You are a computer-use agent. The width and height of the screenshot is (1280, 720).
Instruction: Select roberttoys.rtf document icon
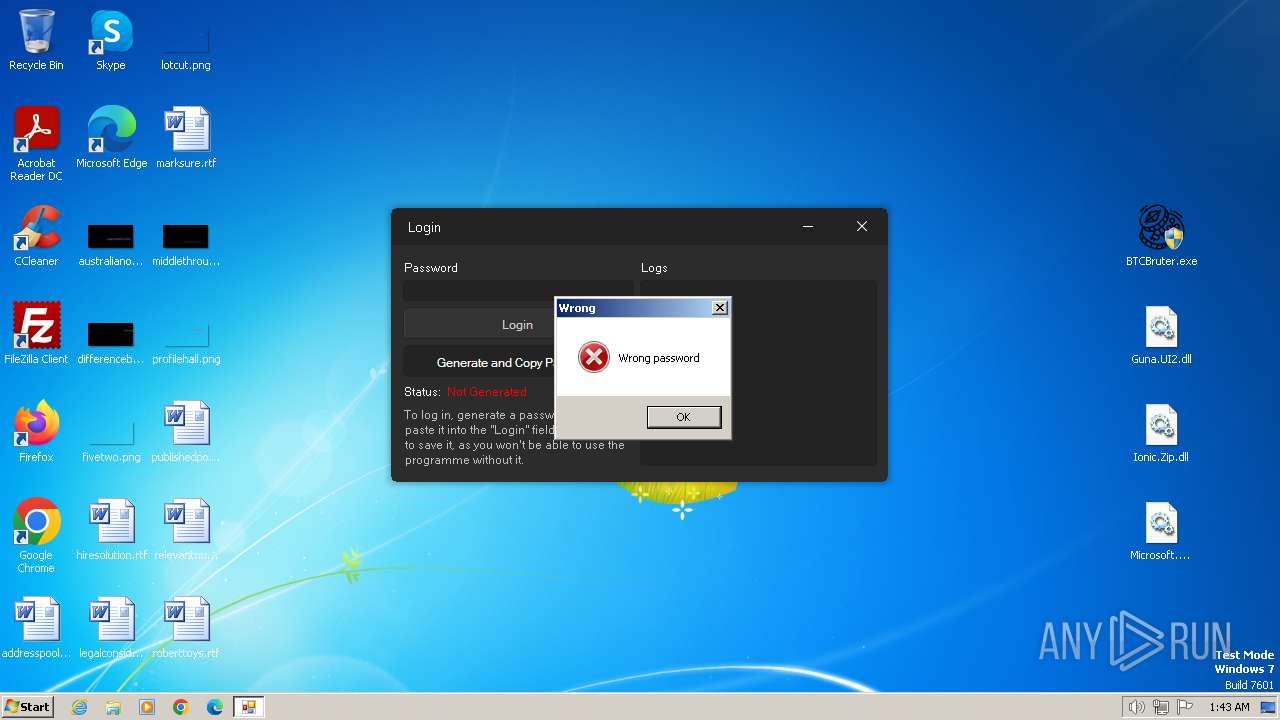186,628
